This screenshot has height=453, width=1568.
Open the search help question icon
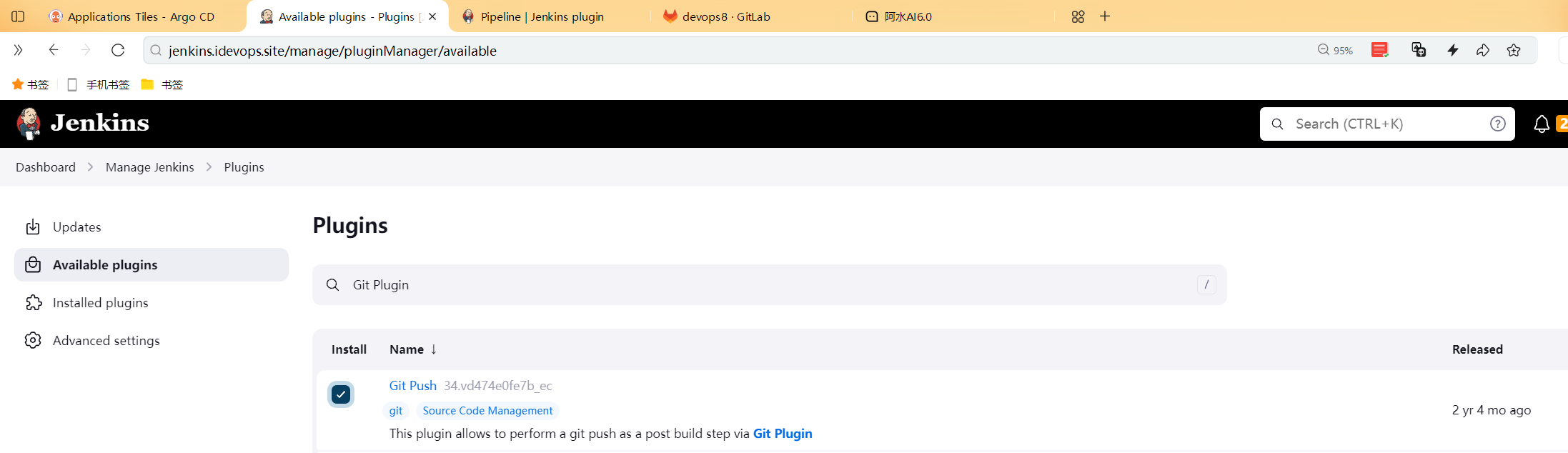pyautogui.click(x=1498, y=124)
